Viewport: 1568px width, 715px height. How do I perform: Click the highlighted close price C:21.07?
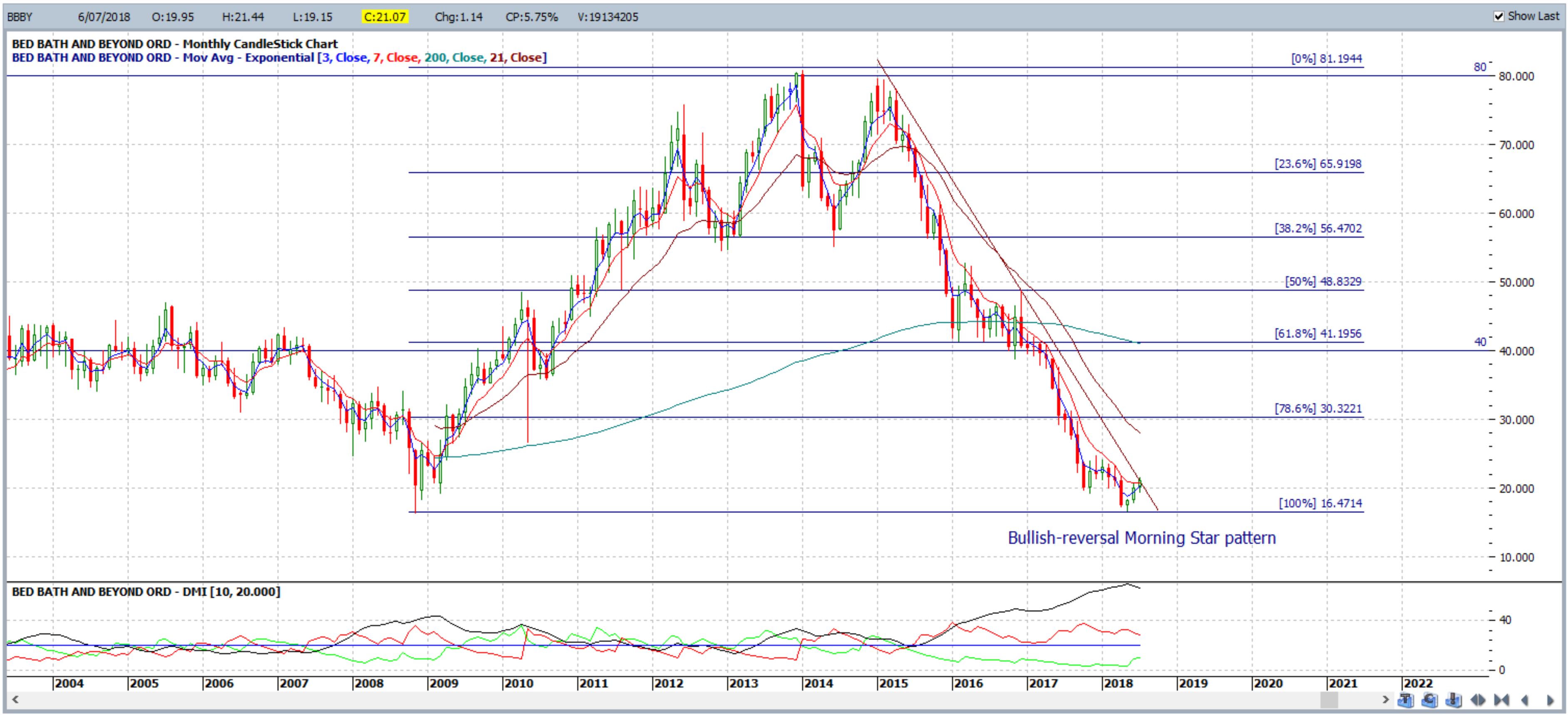(385, 17)
